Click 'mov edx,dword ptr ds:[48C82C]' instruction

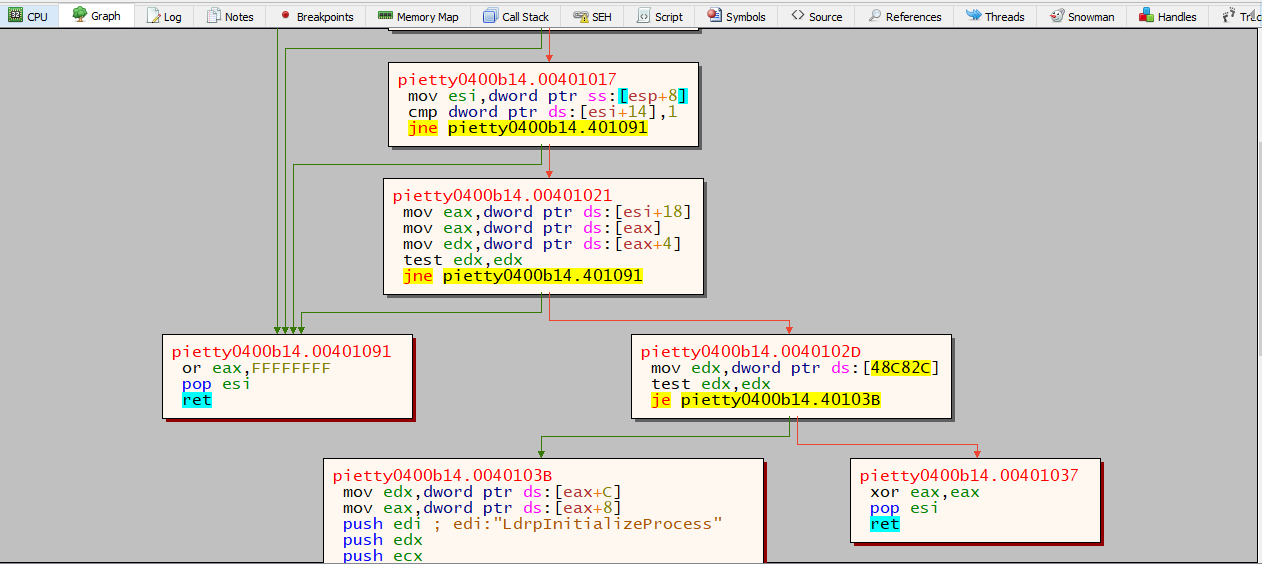click(x=795, y=368)
